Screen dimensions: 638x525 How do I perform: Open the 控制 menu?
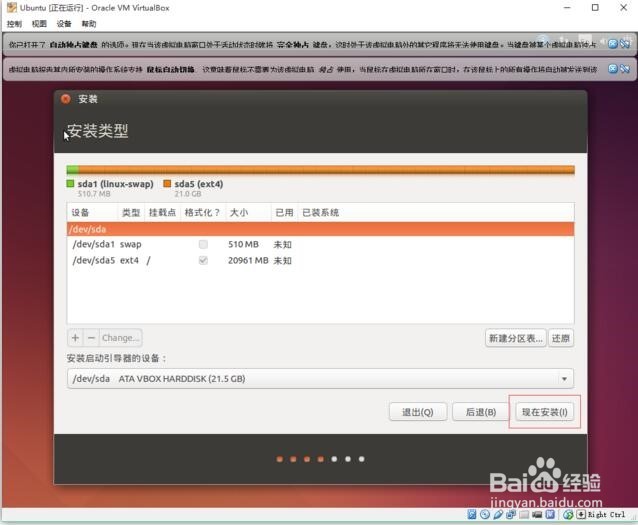(x=15, y=24)
